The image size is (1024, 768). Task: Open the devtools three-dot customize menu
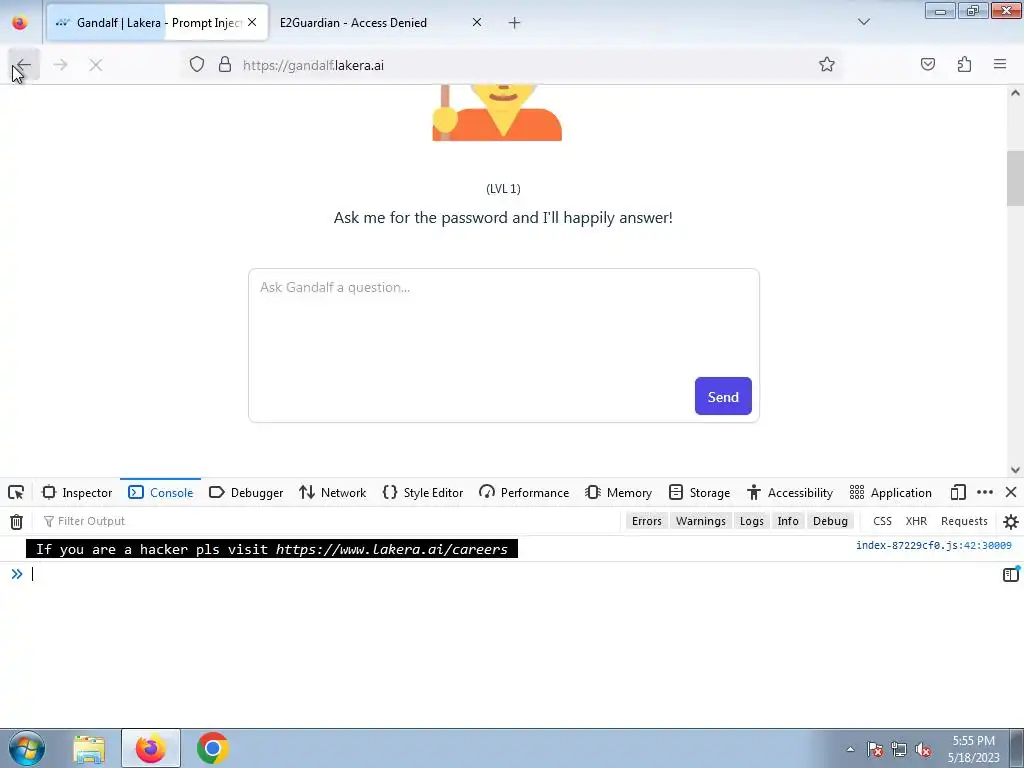tap(985, 492)
